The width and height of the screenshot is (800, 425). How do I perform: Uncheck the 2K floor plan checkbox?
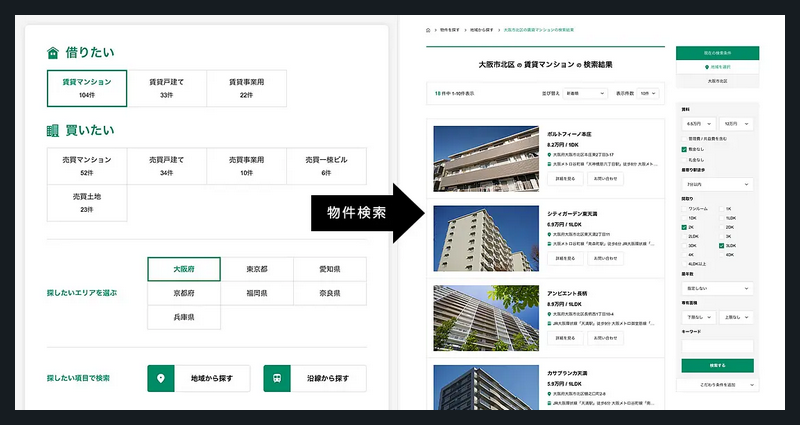pos(683,228)
